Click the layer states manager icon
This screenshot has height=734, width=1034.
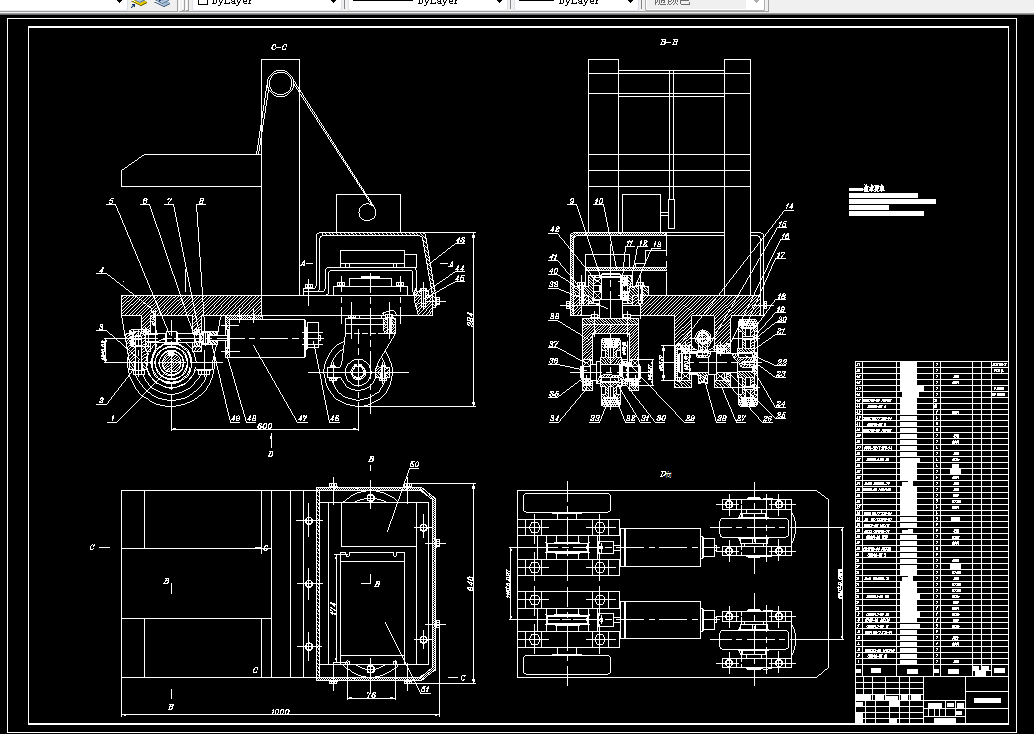tap(162, 3)
